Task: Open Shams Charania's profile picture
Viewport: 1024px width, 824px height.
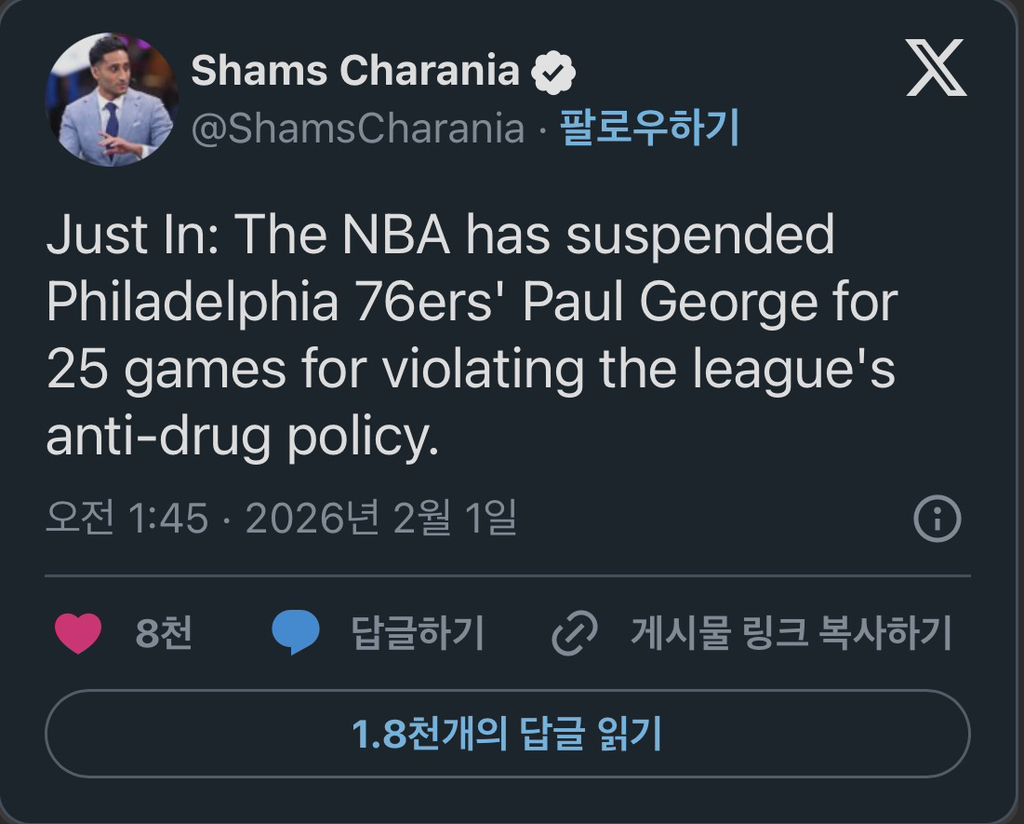Action: (x=111, y=100)
